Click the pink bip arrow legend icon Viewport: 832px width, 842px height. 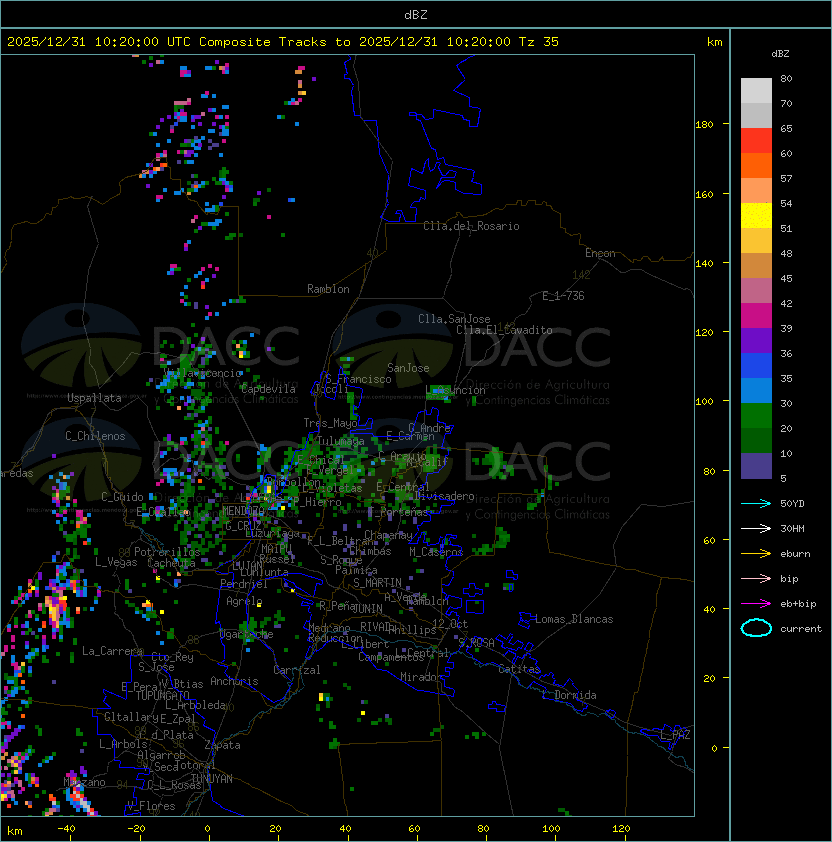click(x=756, y=578)
